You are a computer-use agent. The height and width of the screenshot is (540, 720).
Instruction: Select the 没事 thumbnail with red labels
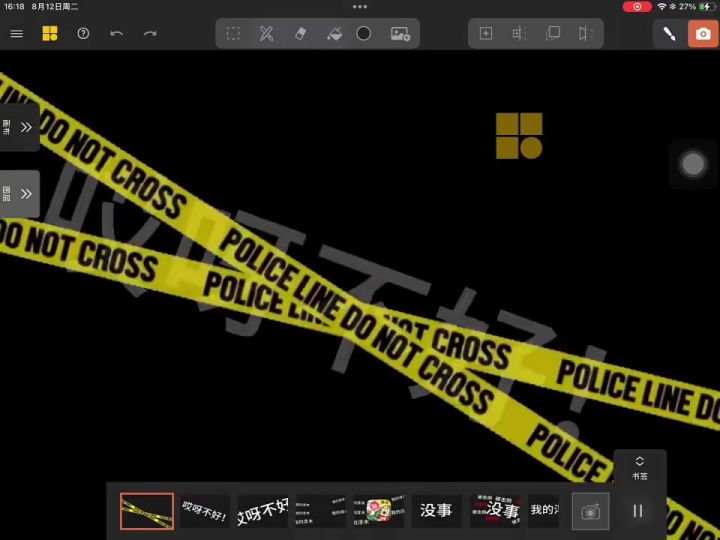tap(495, 511)
